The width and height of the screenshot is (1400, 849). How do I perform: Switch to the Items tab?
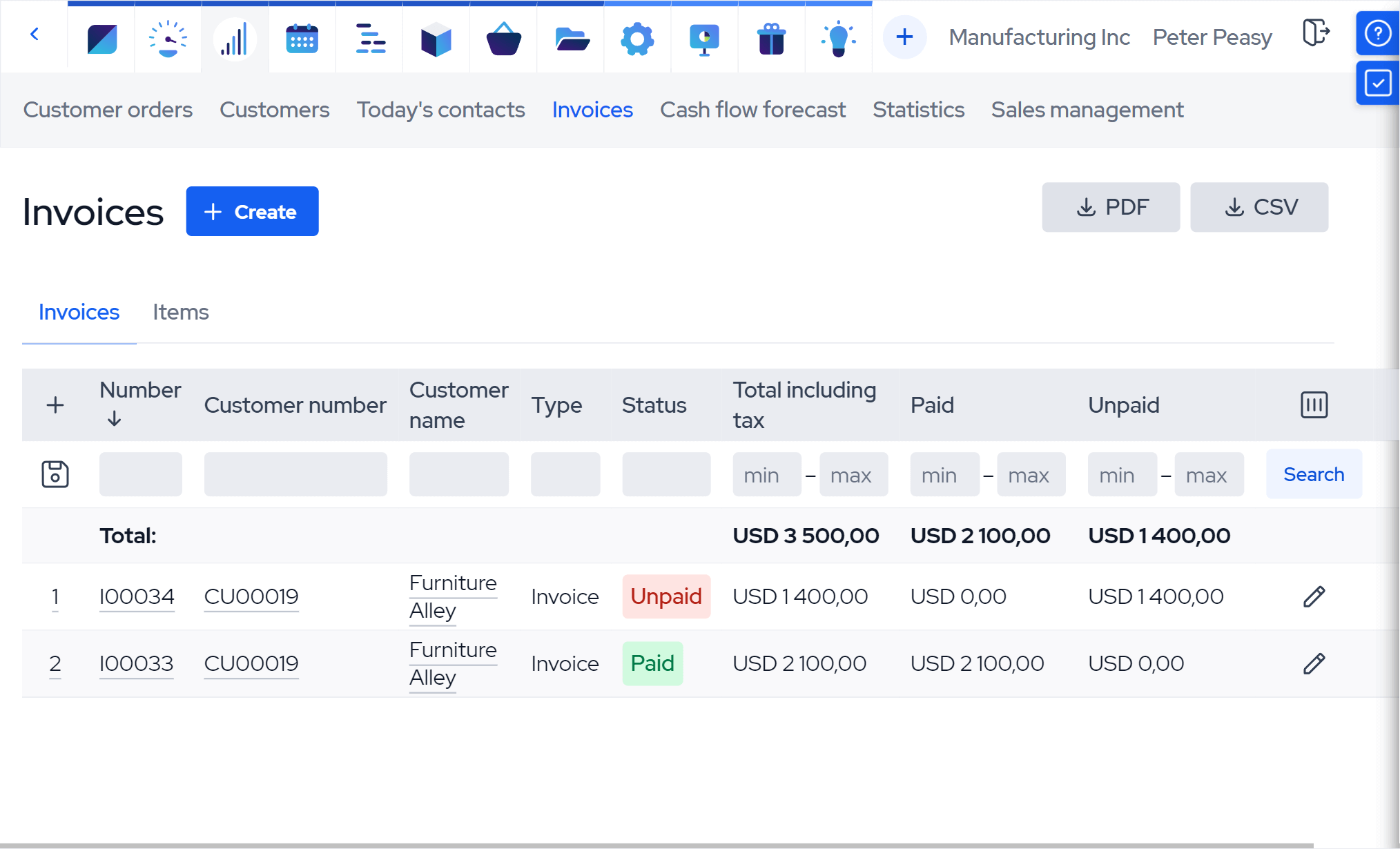point(179,312)
